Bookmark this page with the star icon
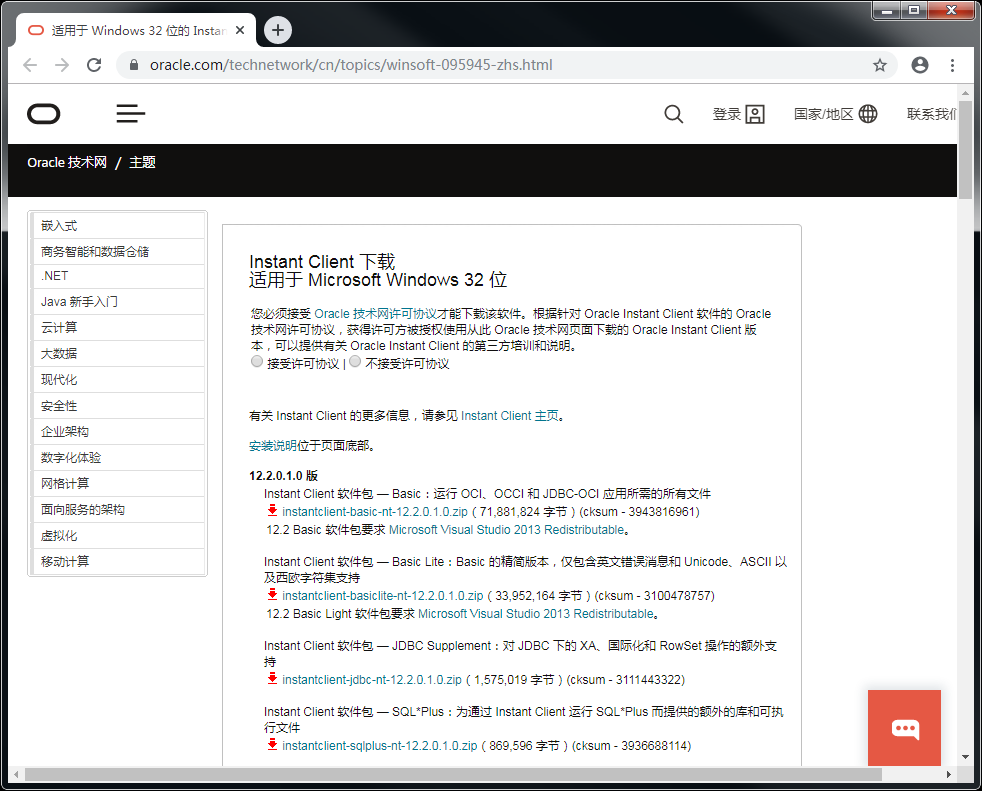The image size is (982, 791). click(880, 65)
